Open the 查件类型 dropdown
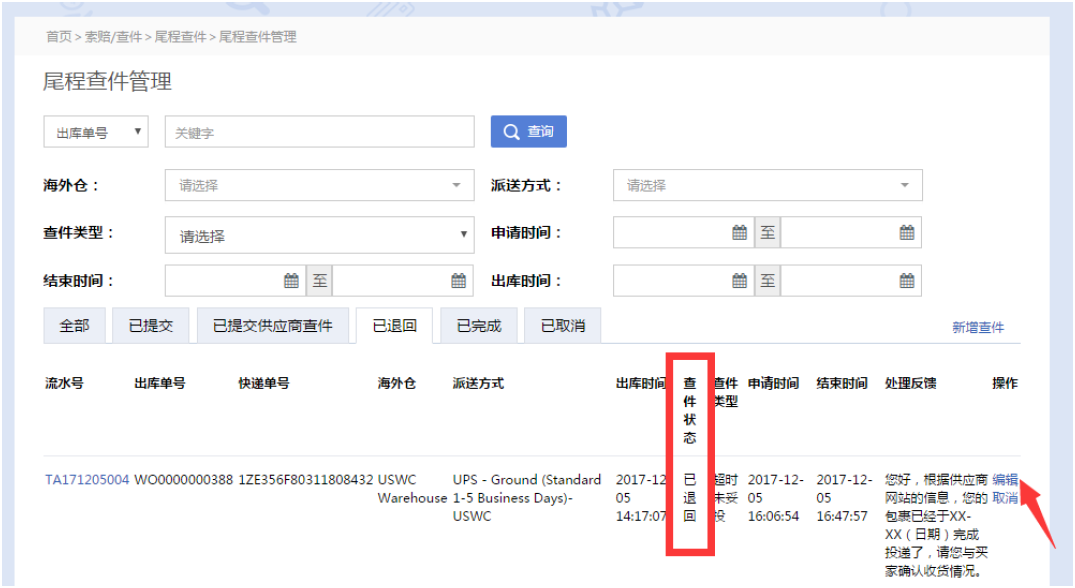 tap(319, 235)
